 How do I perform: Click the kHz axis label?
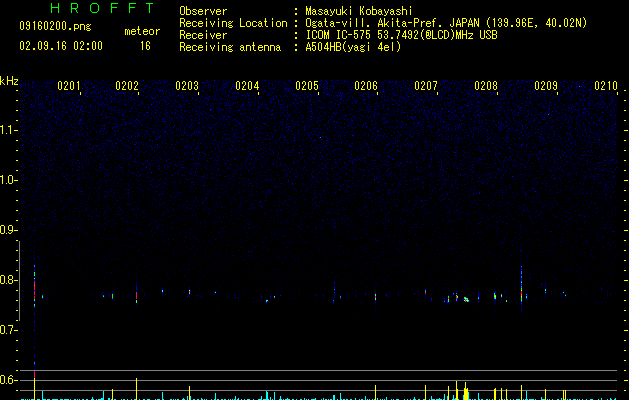click(x=9, y=81)
